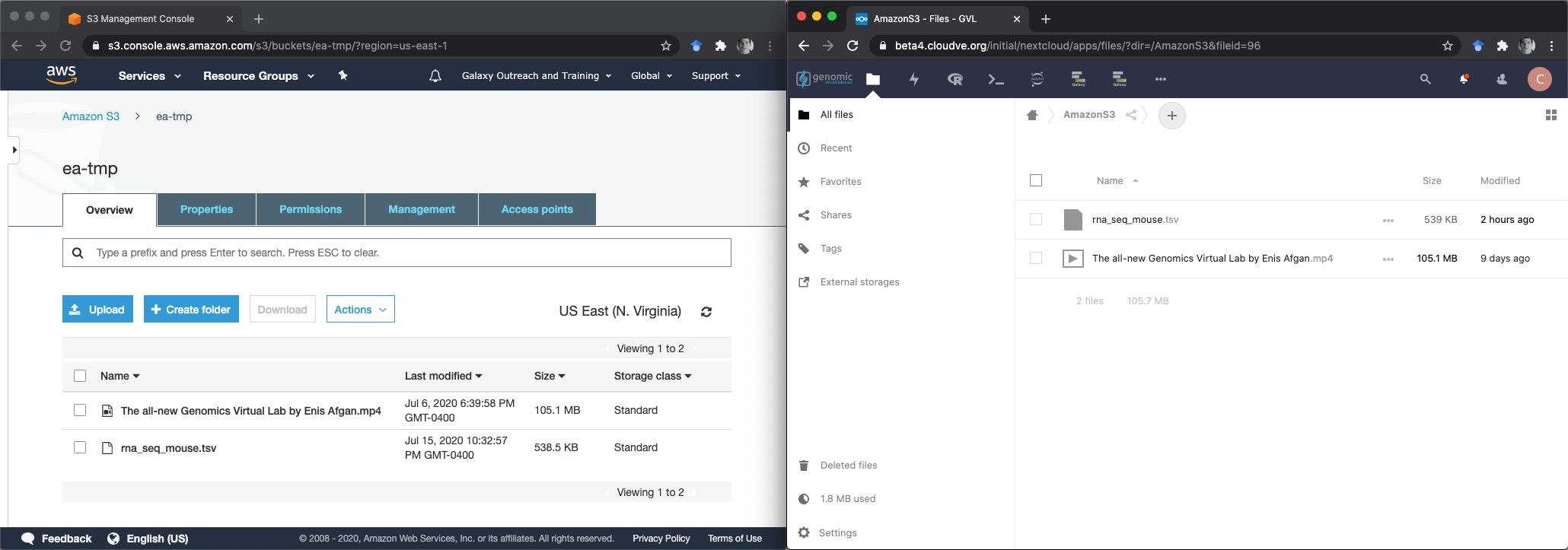Viewport: 1568px width, 550px height.
Task: Sort S3 objects by Name column
Action: [120, 376]
